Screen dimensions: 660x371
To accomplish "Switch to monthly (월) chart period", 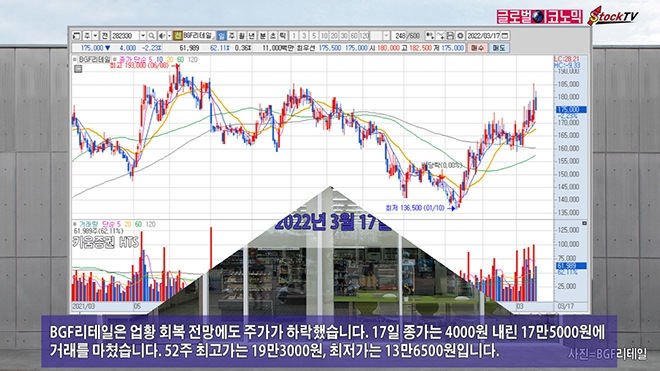I will point(242,36).
